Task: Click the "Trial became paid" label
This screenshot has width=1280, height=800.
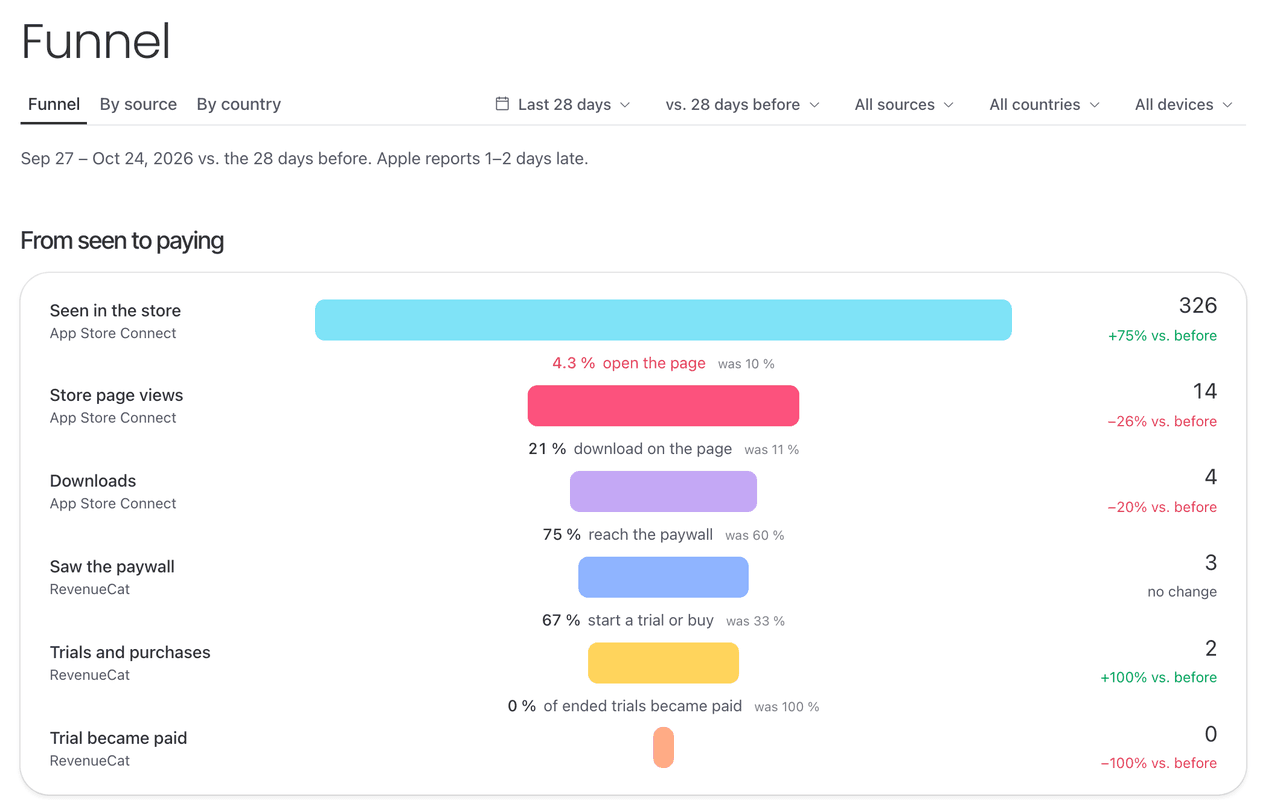Action: click(118, 738)
